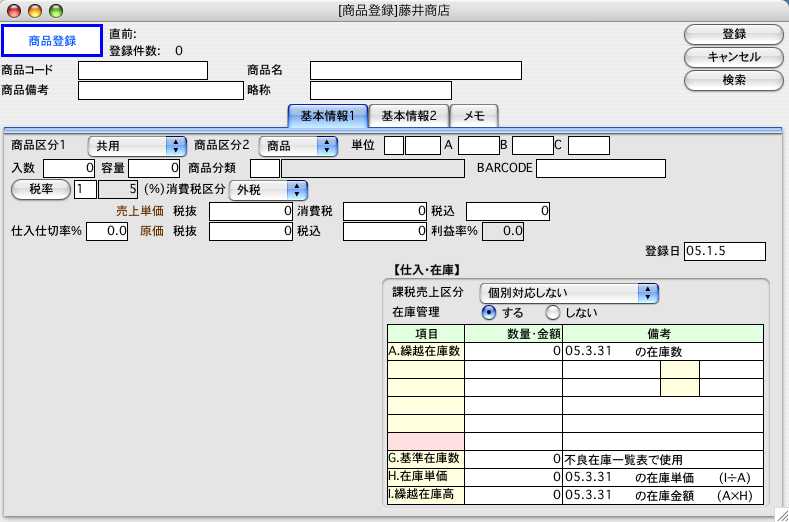Open the メモ tab

pos(473,116)
